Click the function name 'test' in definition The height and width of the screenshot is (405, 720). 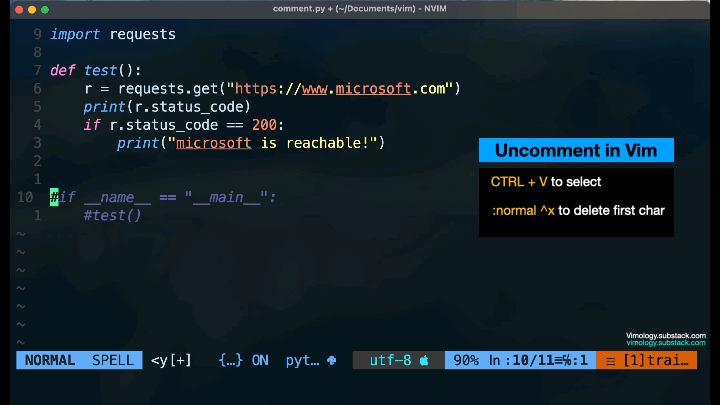[100, 70]
